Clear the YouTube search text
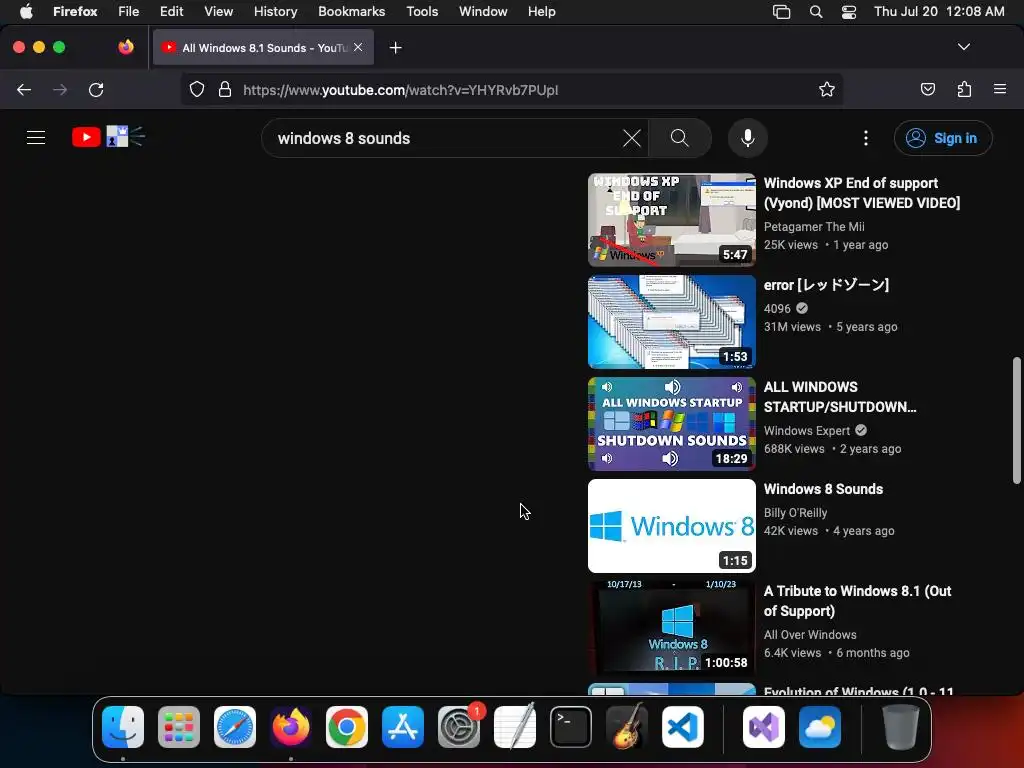The image size is (1024, 768). 632,138
